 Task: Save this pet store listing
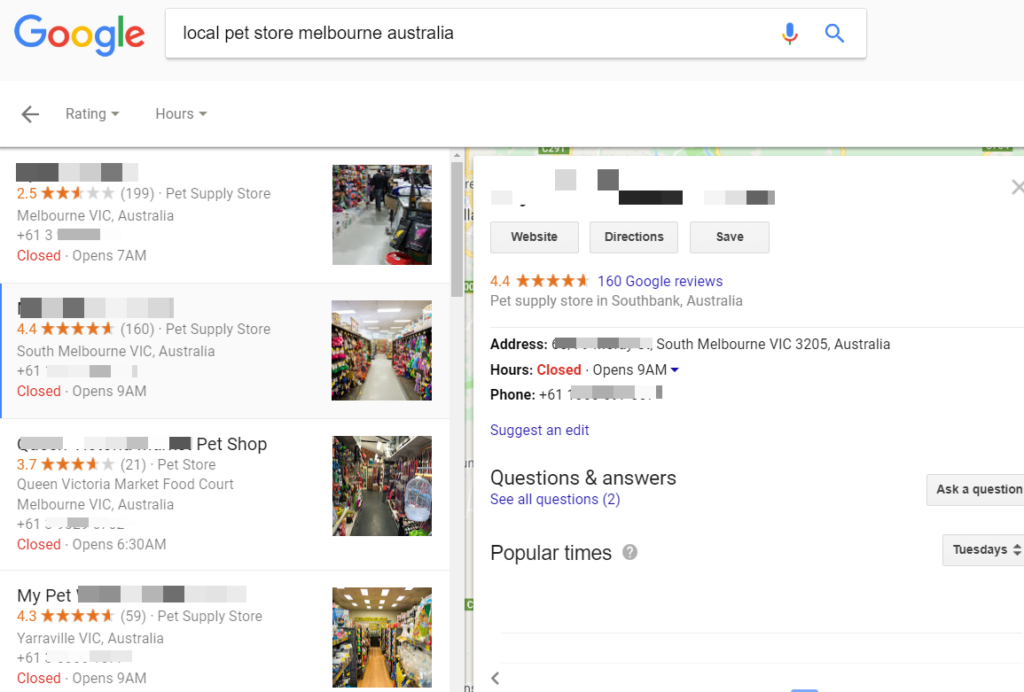click(x=730, y=237)
